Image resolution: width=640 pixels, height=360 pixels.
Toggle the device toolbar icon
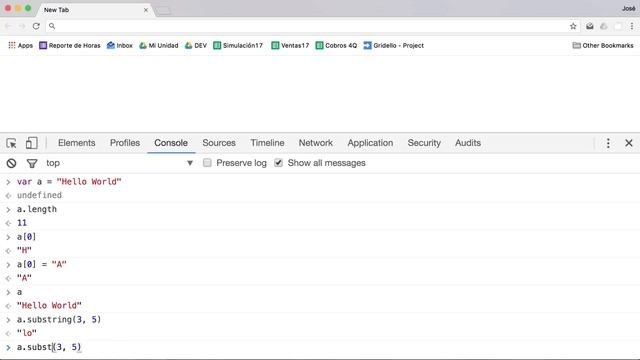[31, 143]
